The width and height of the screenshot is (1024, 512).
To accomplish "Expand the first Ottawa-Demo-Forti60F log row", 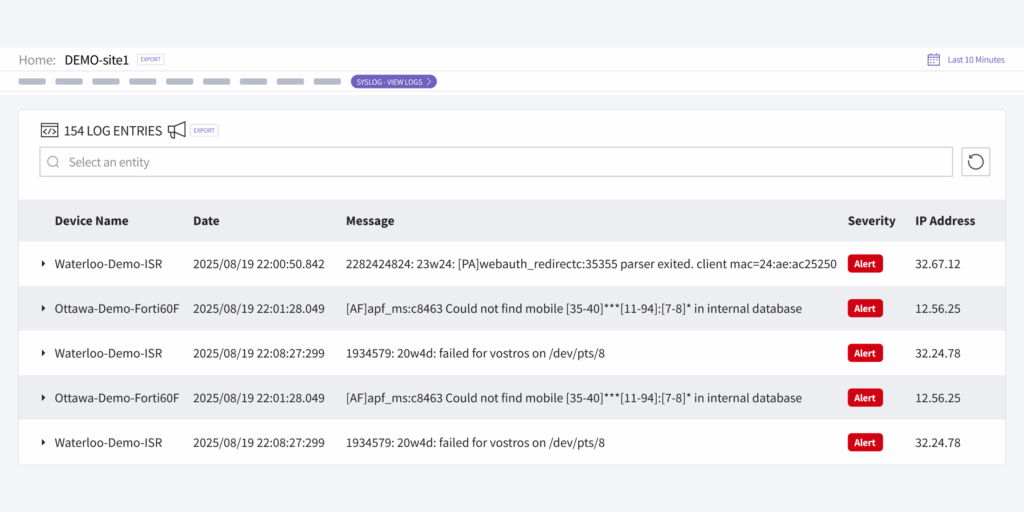I will tap(43, 309).
